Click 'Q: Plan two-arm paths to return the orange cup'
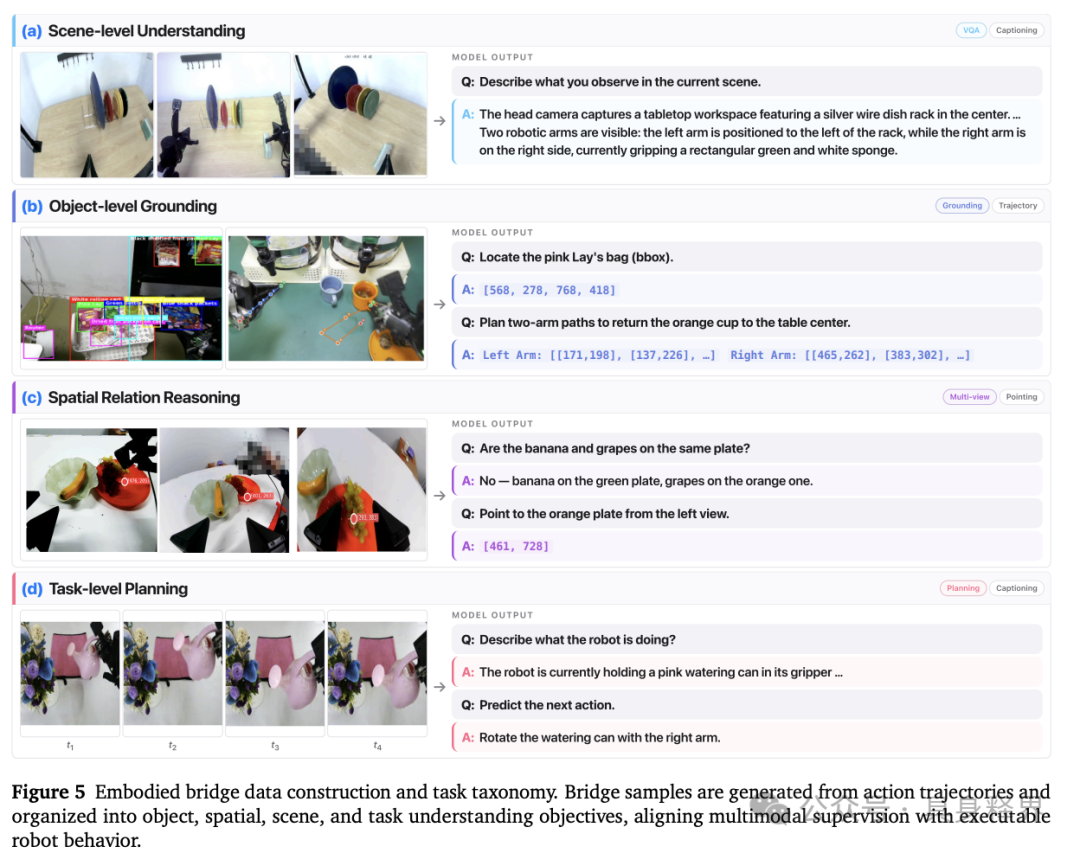The height and width of the screenshot is (853, 1080). (747, 322)
